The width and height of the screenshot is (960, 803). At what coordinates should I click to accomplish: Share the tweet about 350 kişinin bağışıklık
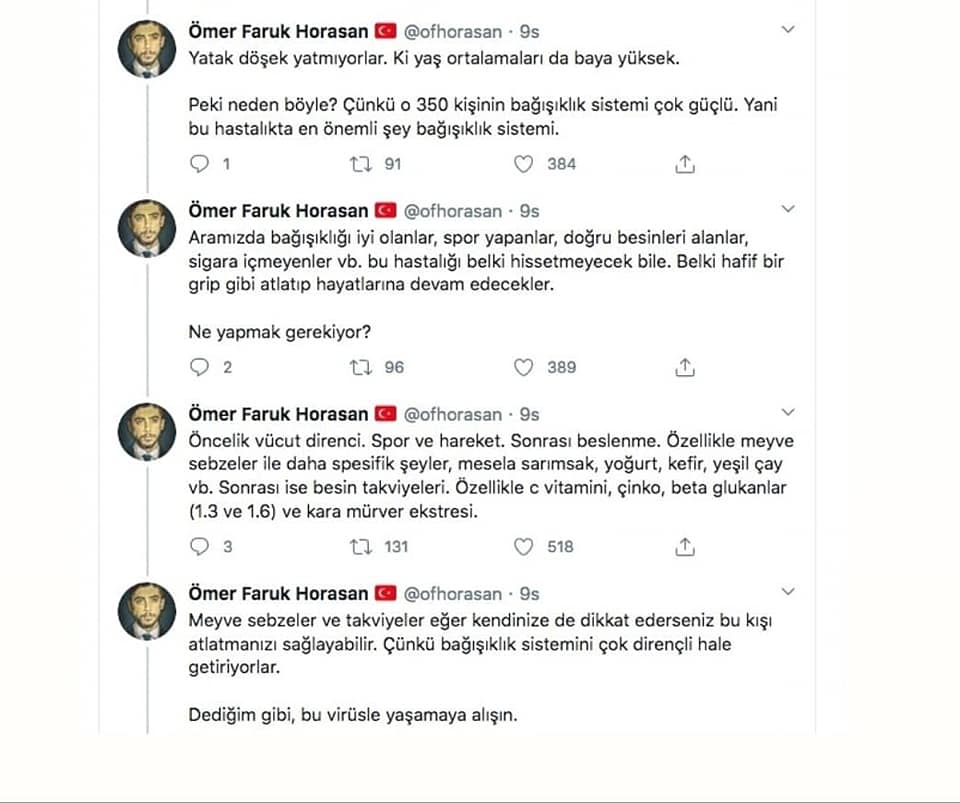click(684, 164)
